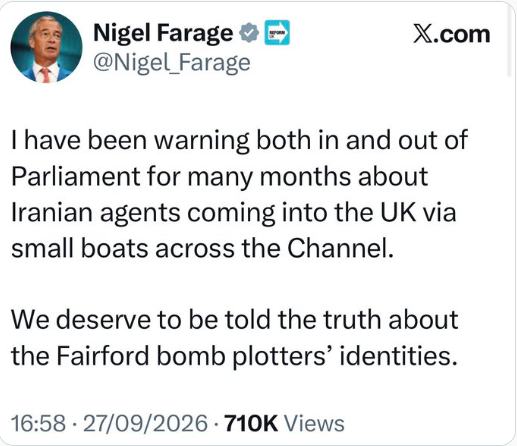Click the word Parliament in the tweet
This screenshot has width=517, height=446.
pyautogui.click(x=76, y=176)
